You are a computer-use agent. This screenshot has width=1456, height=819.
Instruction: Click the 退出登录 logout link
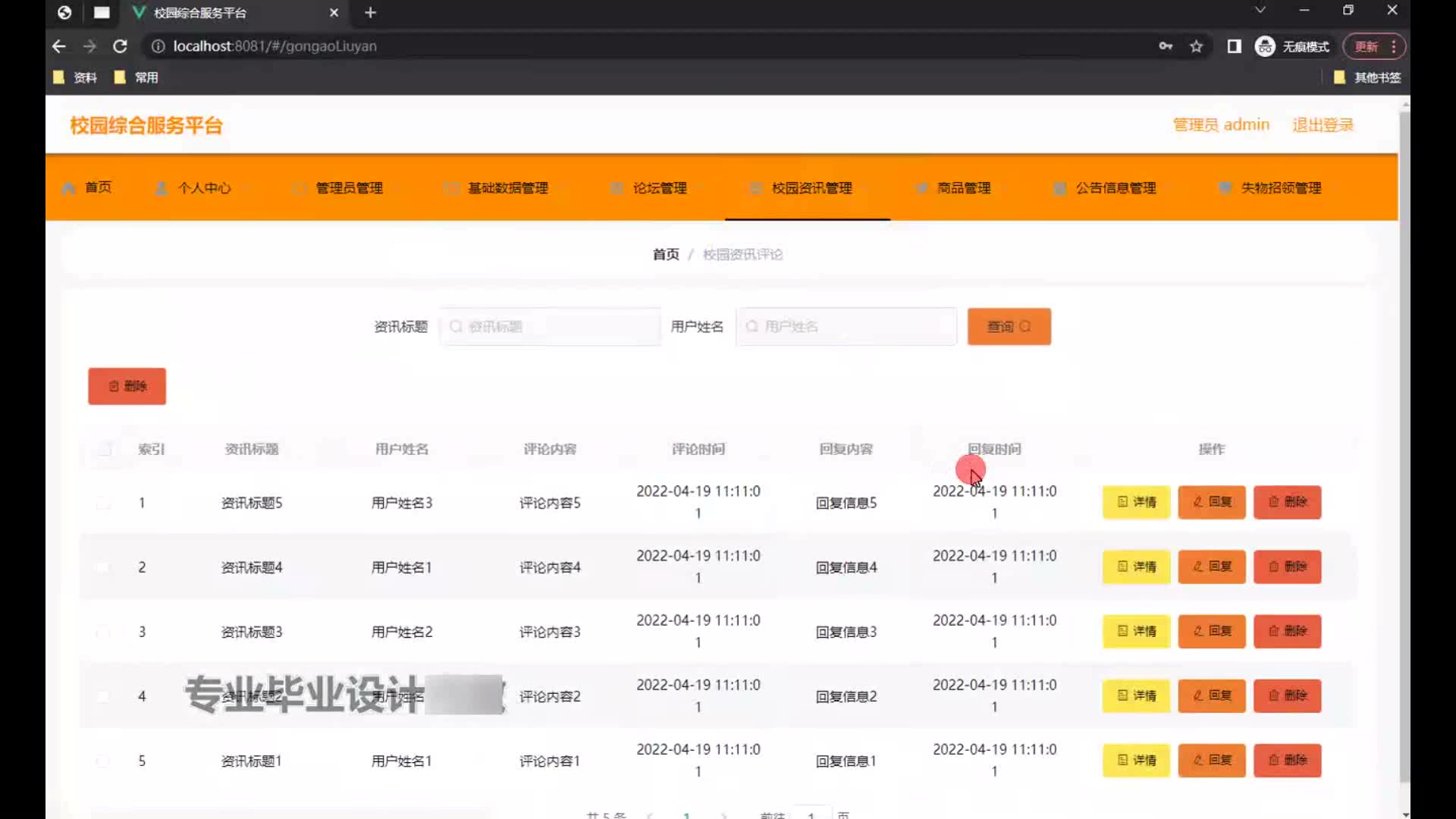[1323, 125]
